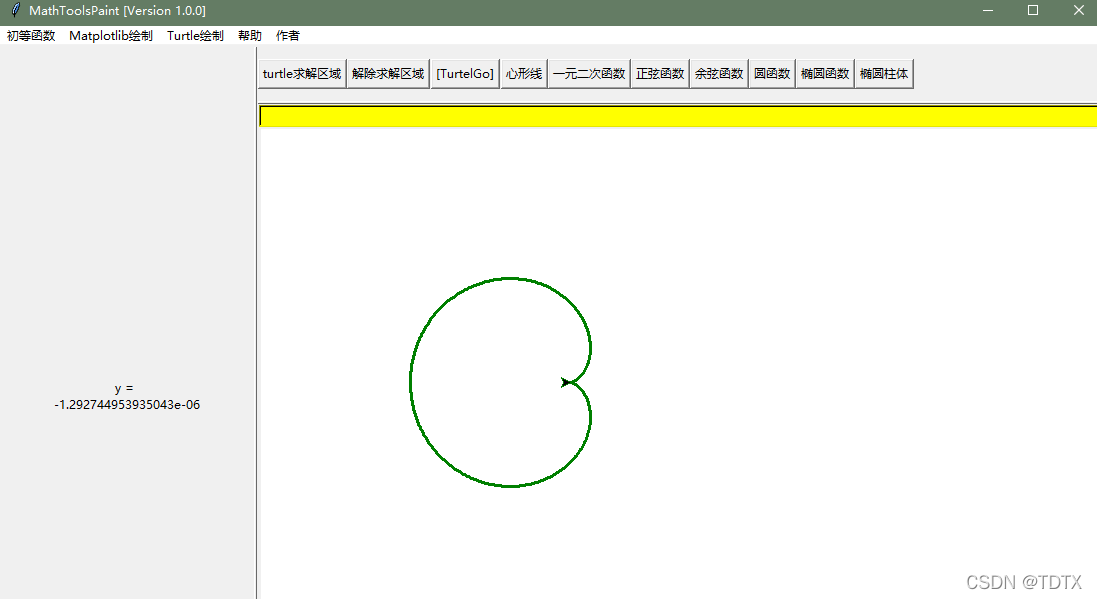Minimize the MathToolsPaint window
This screenshot has height=599, width=1097.
click(988, 10)
